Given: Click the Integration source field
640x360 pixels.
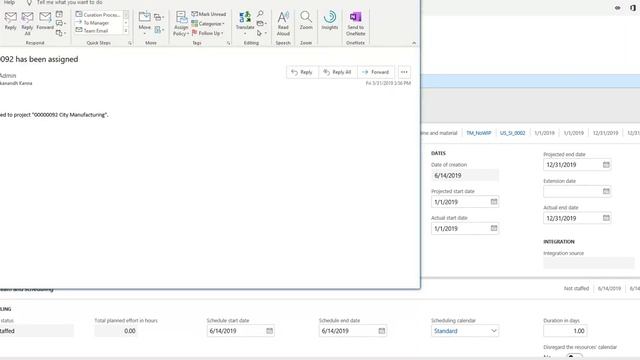Looking at the screenshot, I should point(589,263).
